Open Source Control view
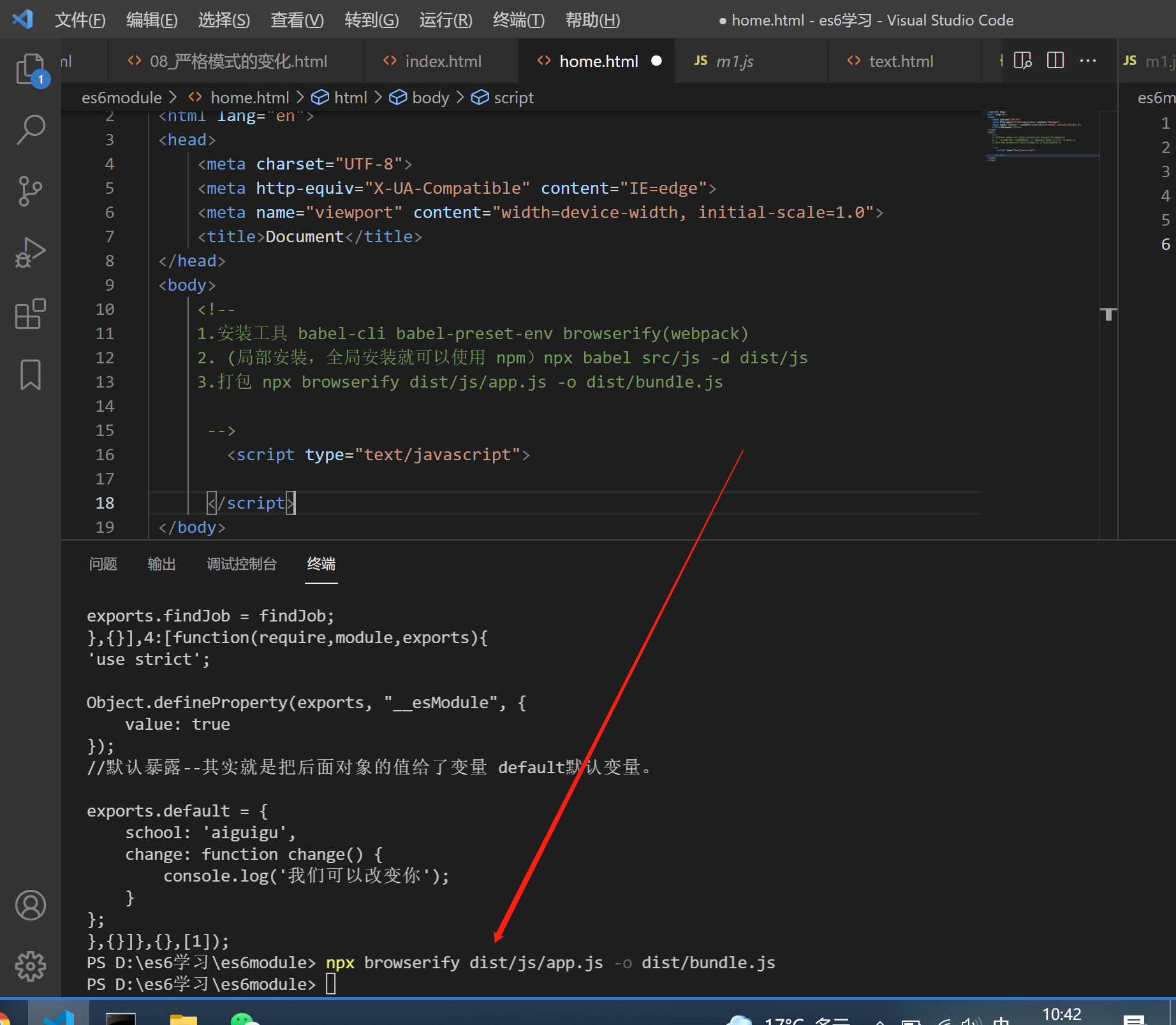1176x1025 pixels. pos(30,191)
